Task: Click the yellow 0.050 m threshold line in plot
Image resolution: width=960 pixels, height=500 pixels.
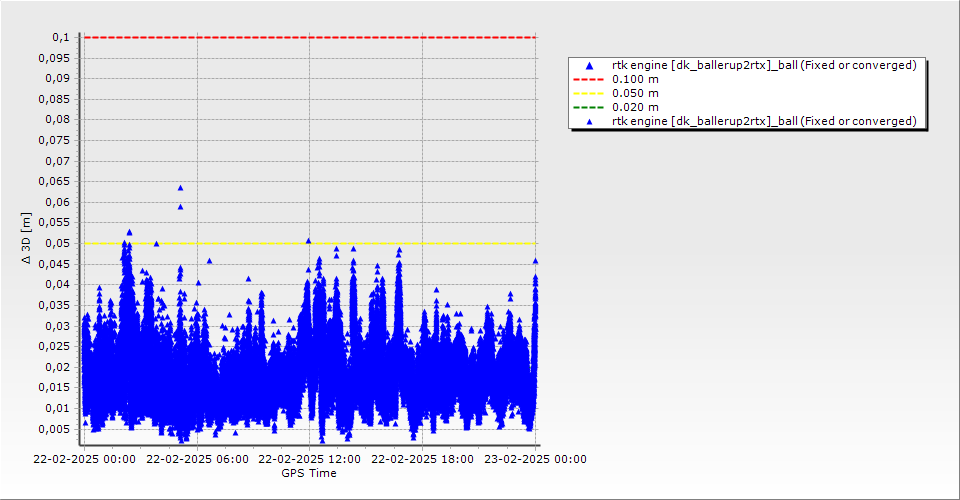Action: click(310, 244)
